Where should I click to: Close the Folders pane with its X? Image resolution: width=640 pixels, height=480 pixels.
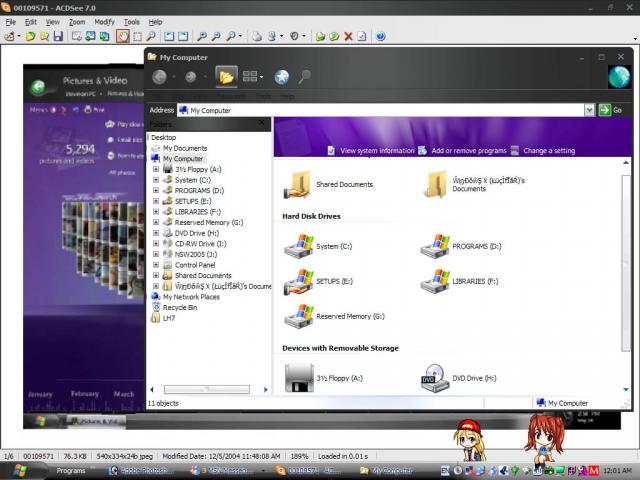262,123
